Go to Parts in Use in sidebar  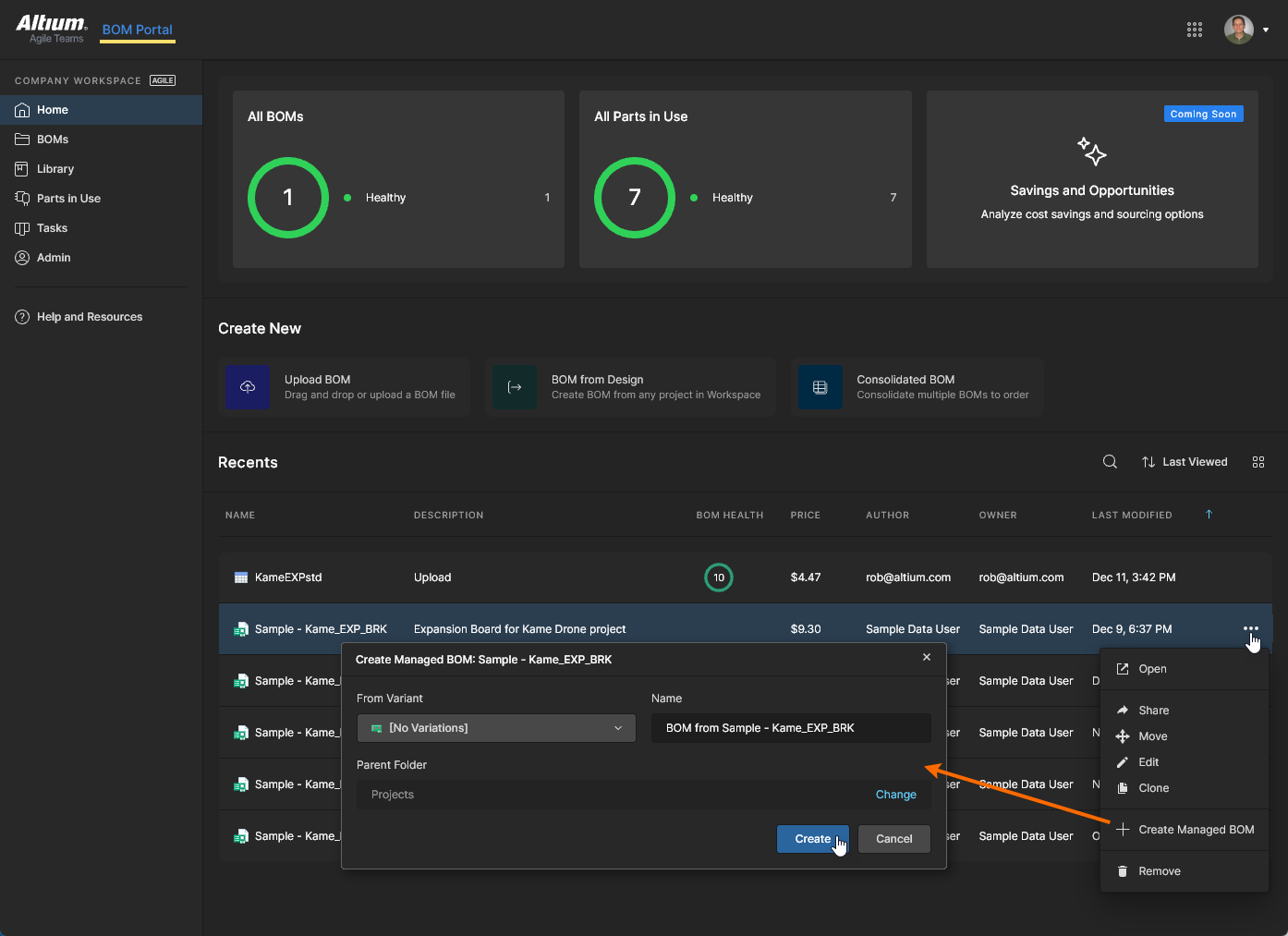68,199
